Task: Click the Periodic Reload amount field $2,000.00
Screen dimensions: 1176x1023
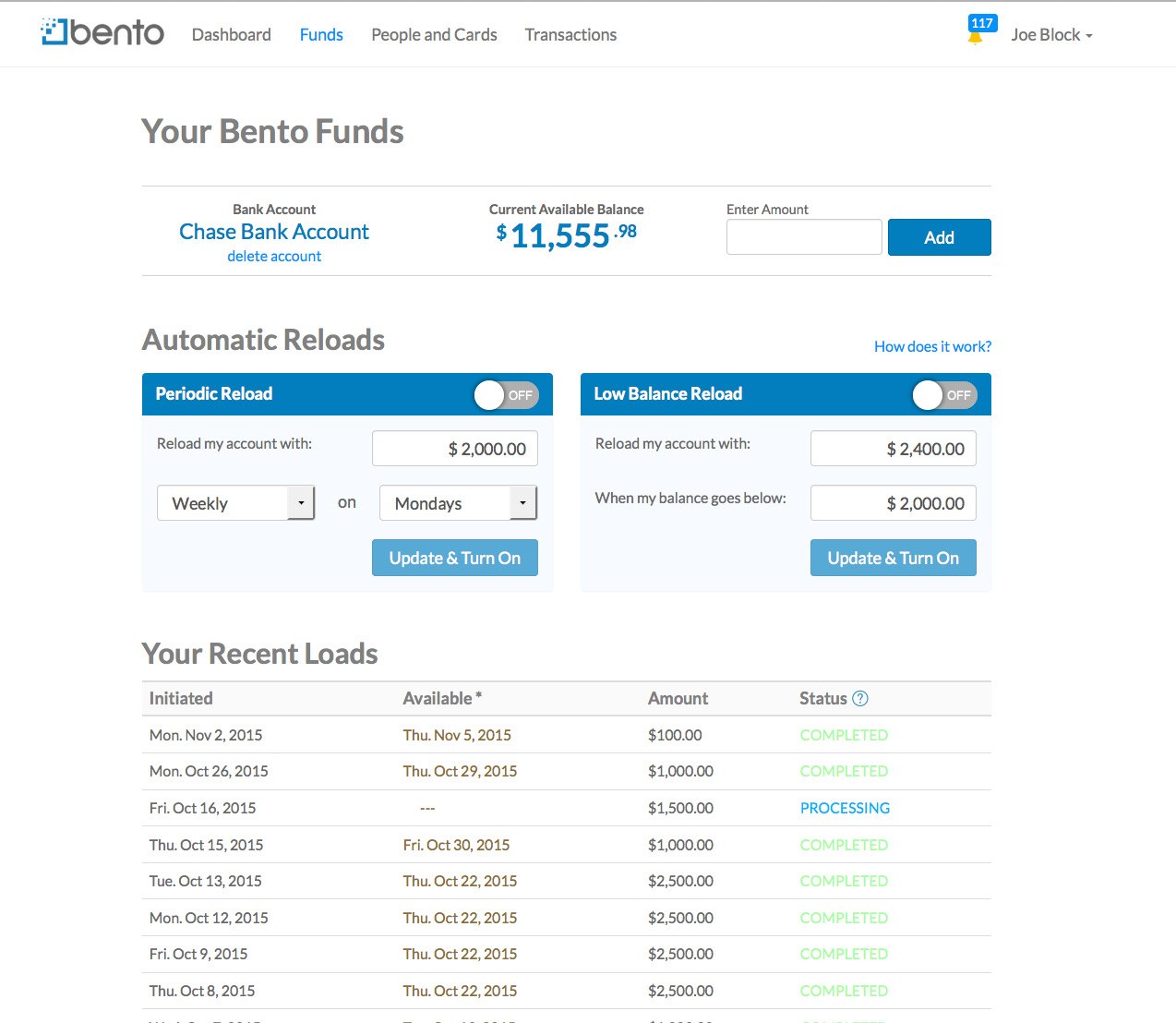Action: point(455,449)
